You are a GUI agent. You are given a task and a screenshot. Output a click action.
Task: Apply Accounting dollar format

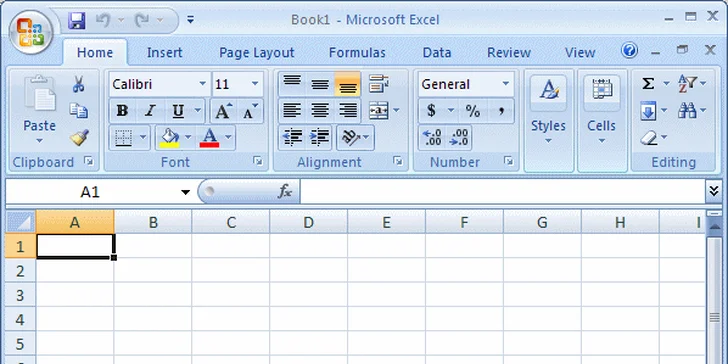point(431,111)
